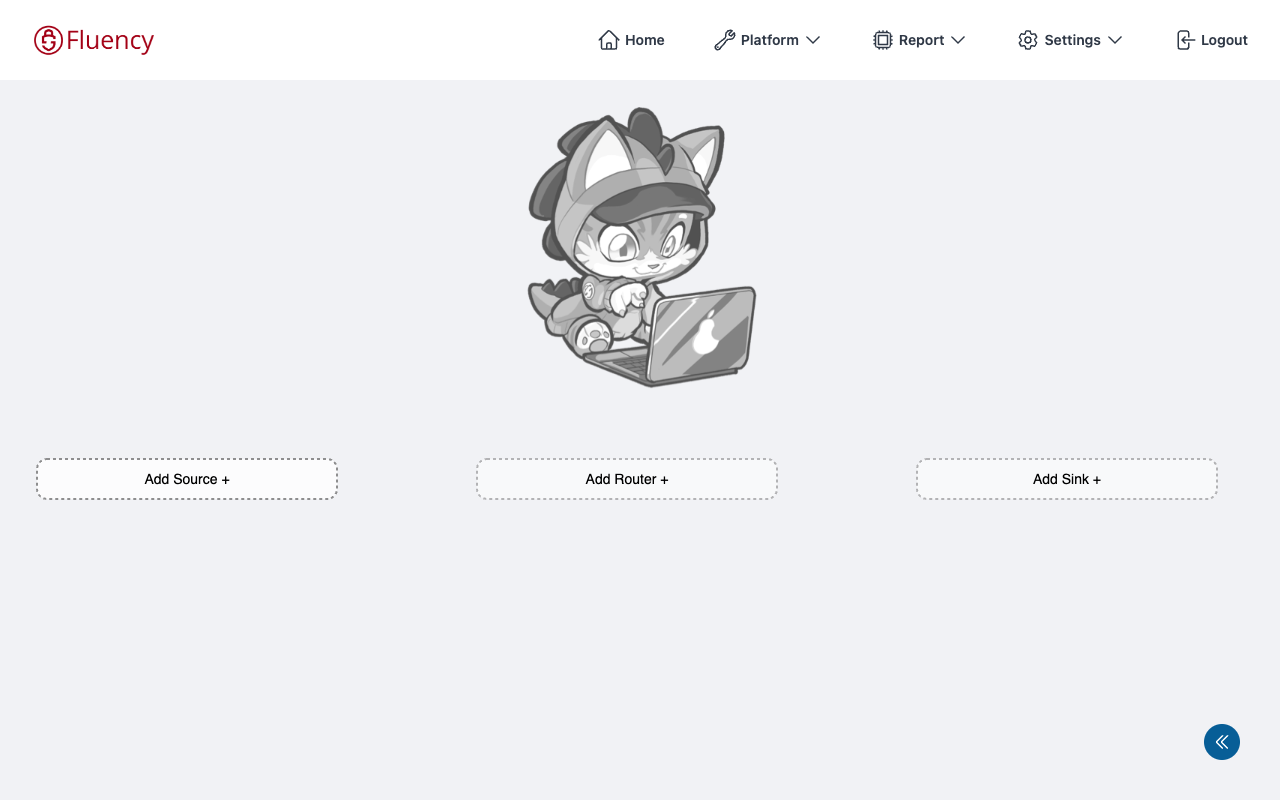
Task: Go to the Home menu label
Action: pos(645,40)
